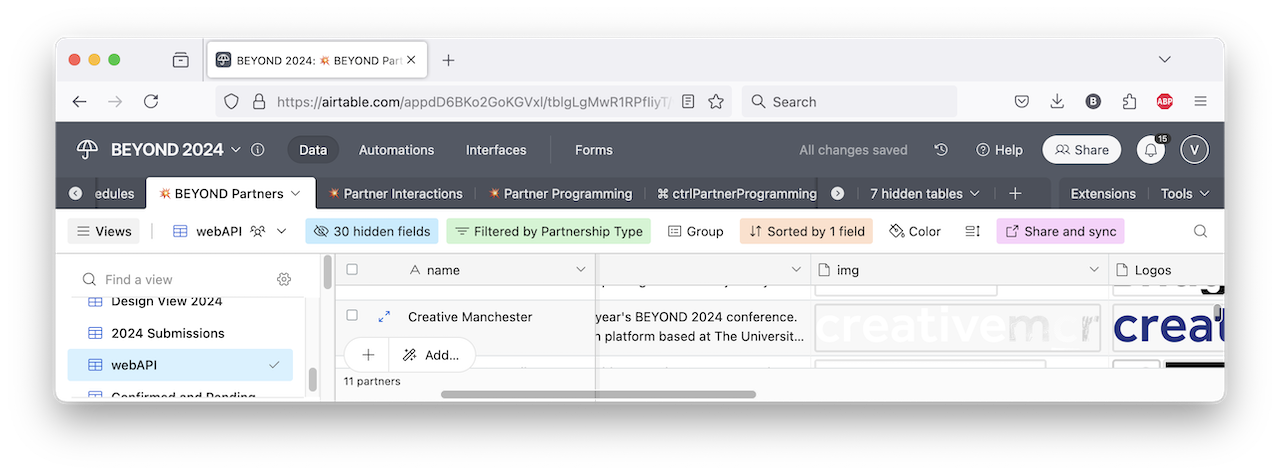Open the Firefox downloads icon
1280x475 pixels.
click(x=1057, y=101)
